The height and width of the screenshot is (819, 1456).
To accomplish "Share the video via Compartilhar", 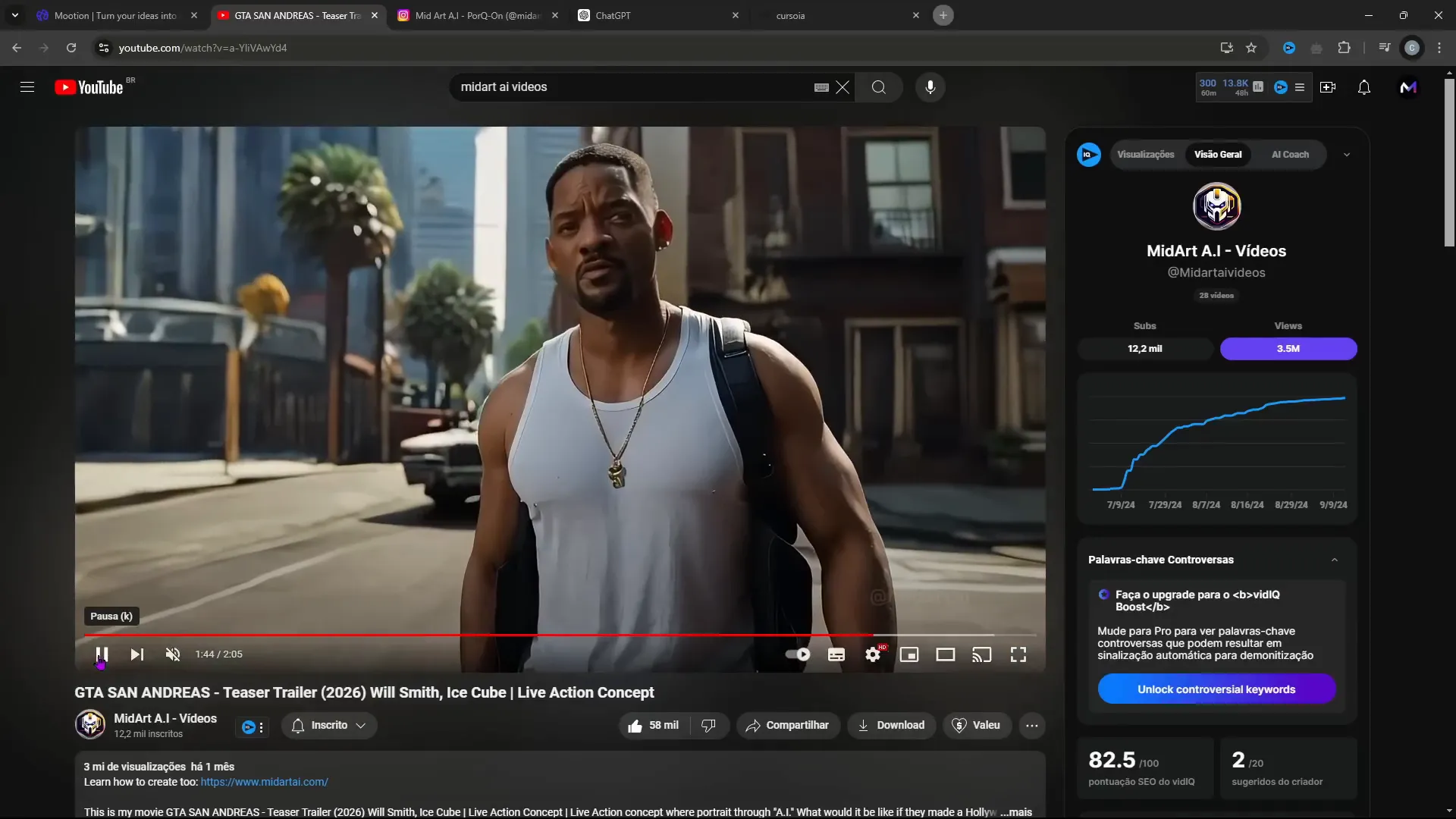I will [x=788, y=726].
